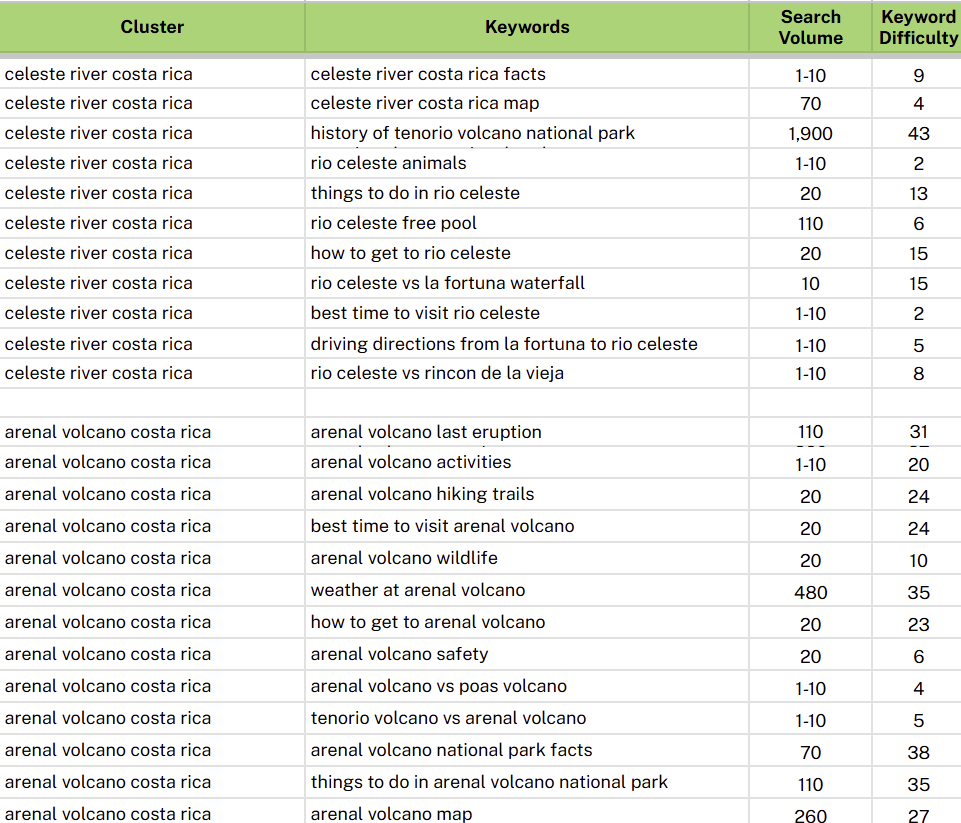Select the 'arenal volcano wildlife' cell
Viewport: 961px width, 823px height.
click(x=527, y=558)
